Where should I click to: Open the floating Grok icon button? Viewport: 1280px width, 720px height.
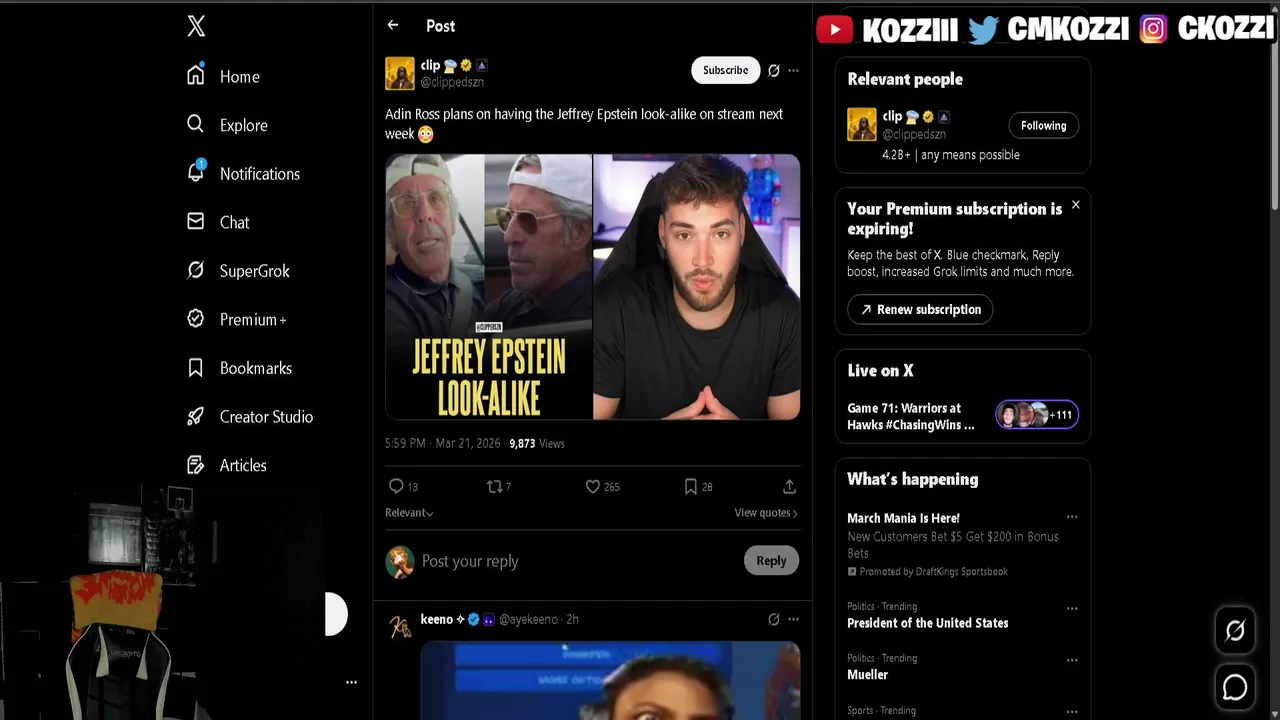coord(1235,630)
